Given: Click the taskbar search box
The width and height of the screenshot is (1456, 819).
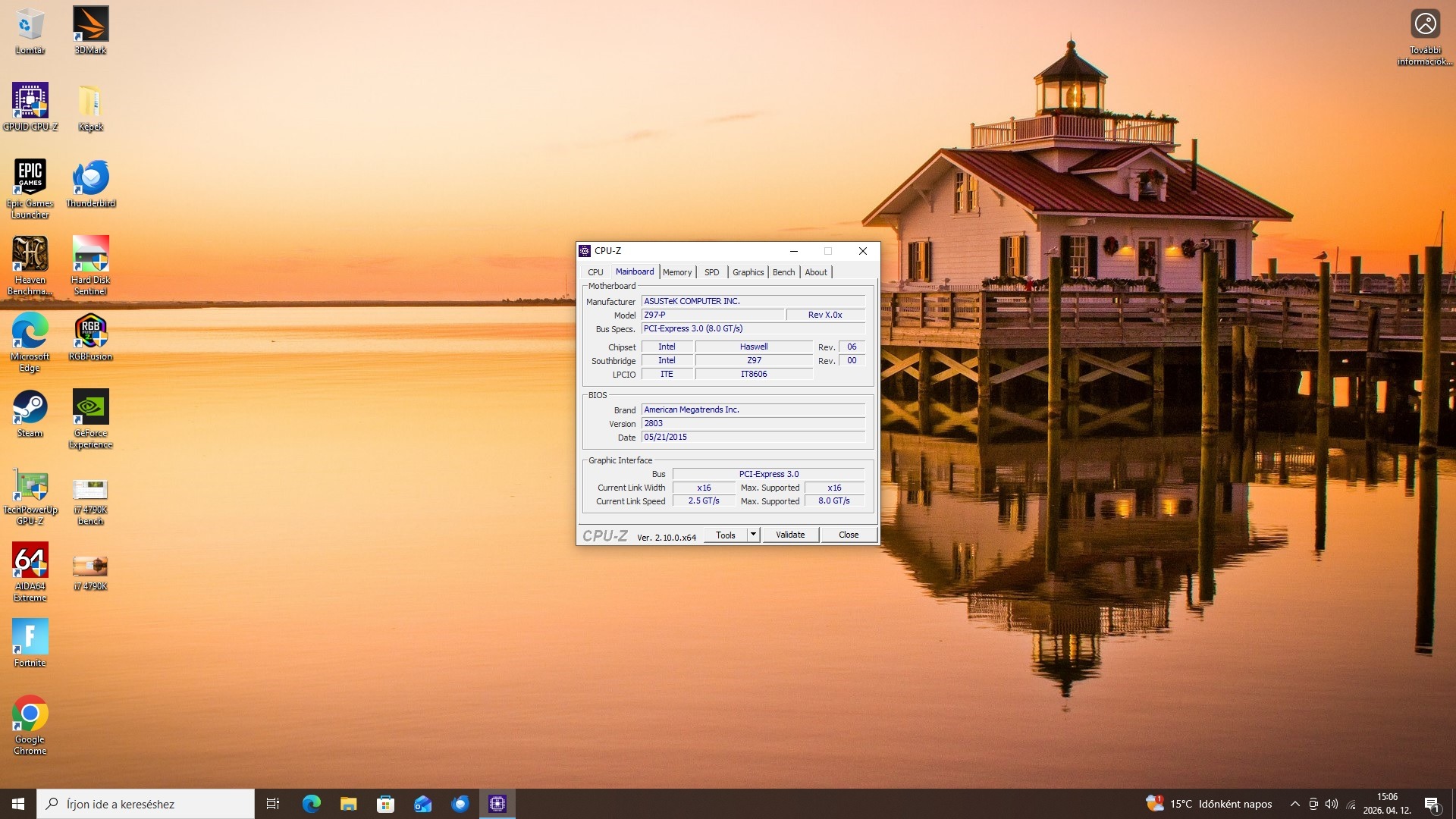Looking at the screenshot, I should coord(146,804).
